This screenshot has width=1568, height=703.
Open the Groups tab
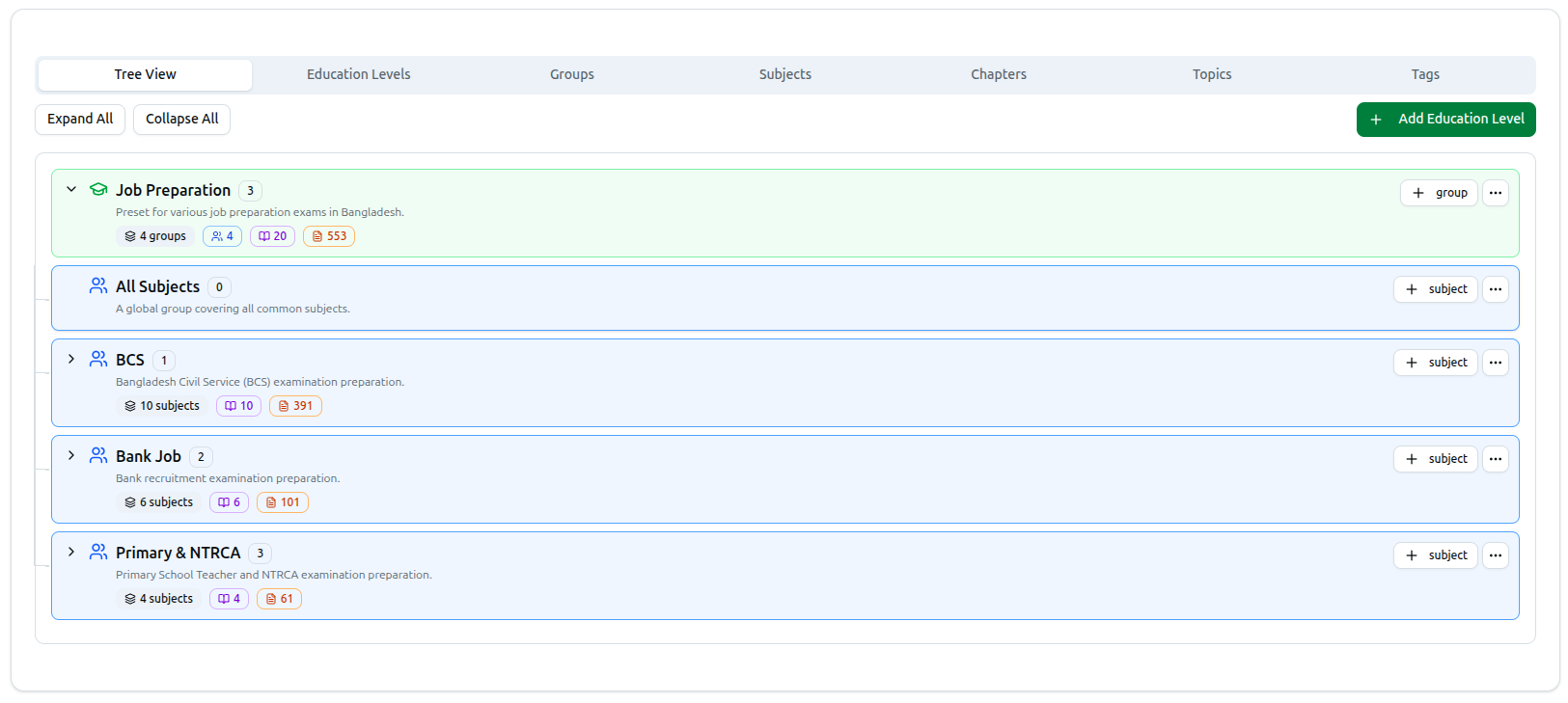point(572,74)
